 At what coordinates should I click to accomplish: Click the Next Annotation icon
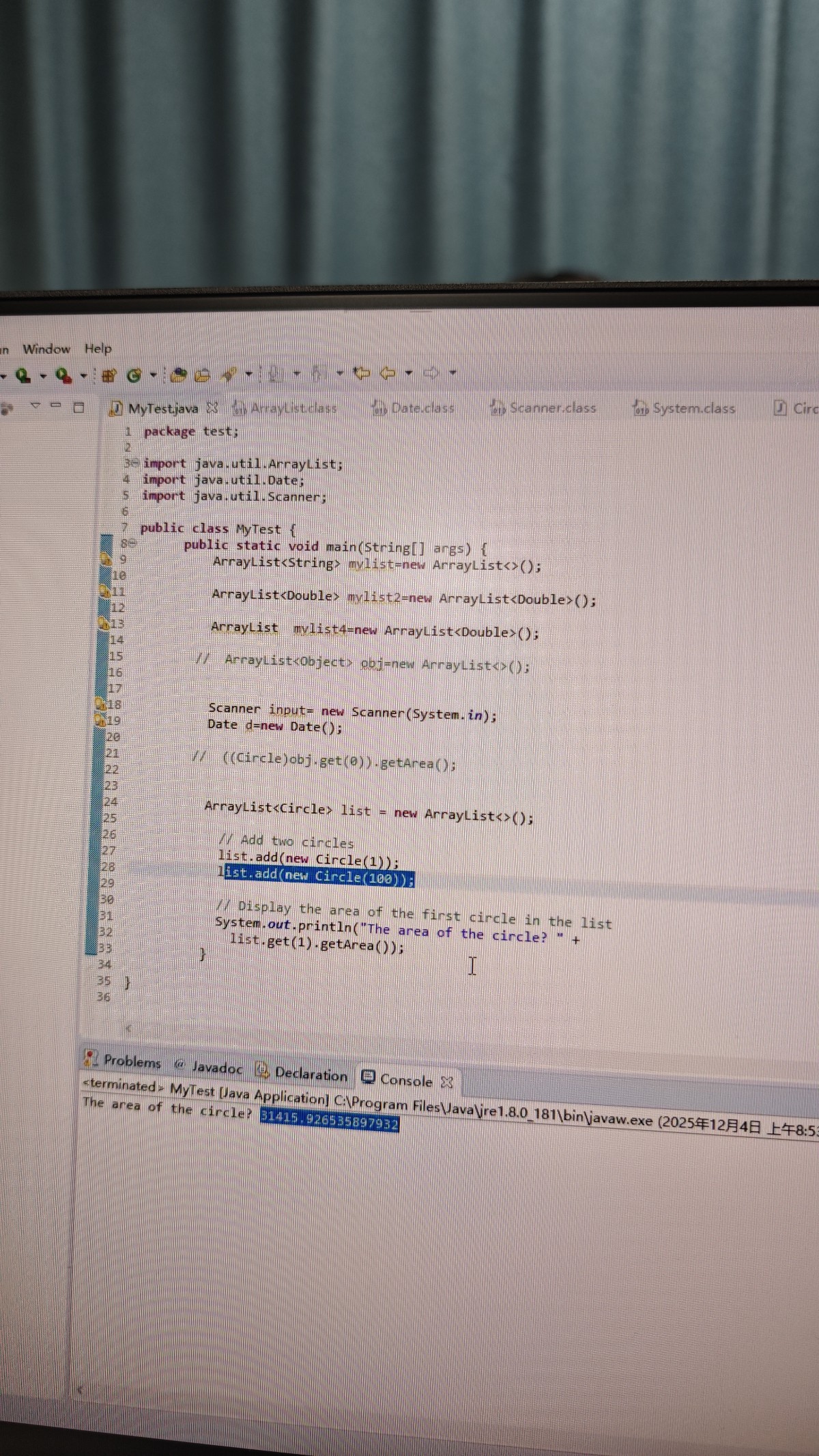tap(276, 373)
